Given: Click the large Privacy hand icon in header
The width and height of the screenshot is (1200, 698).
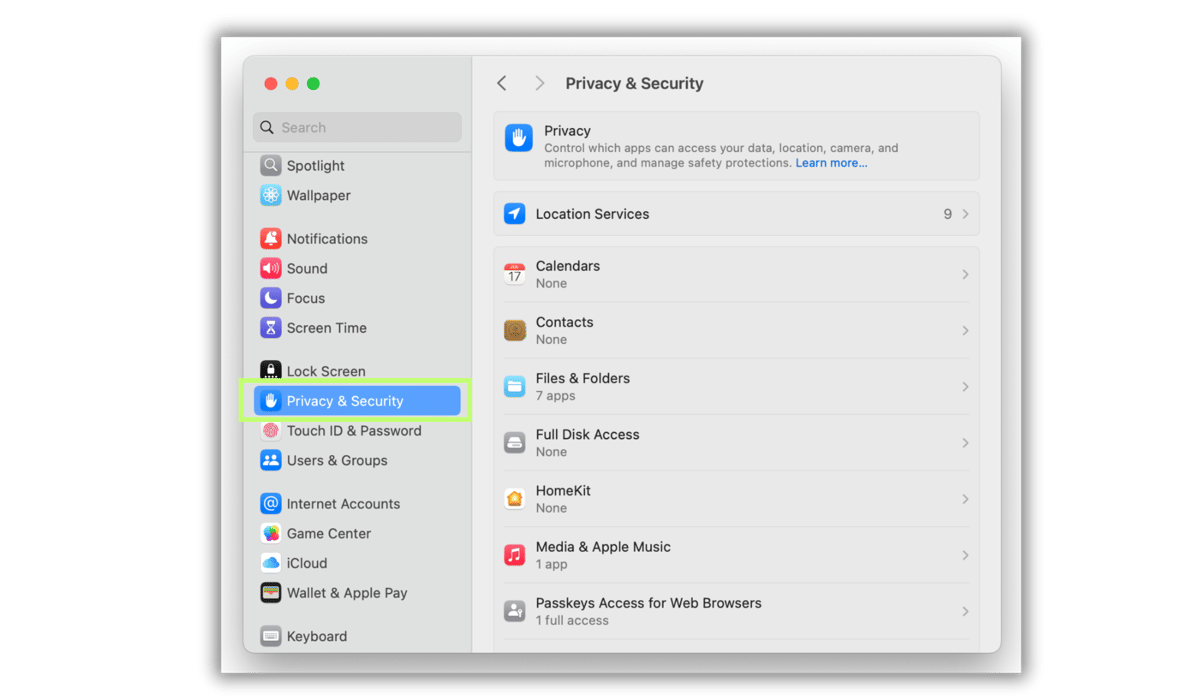Looking at the screenshot, I should pos(518,138).
